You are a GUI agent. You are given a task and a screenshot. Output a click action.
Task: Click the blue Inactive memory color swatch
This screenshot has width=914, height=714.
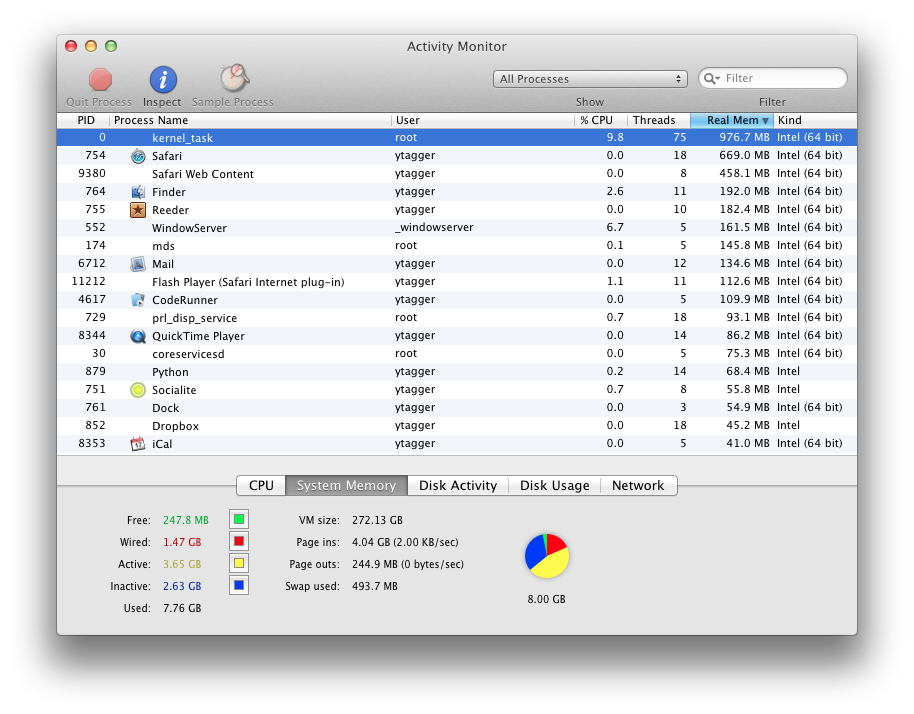coord(239,585)
